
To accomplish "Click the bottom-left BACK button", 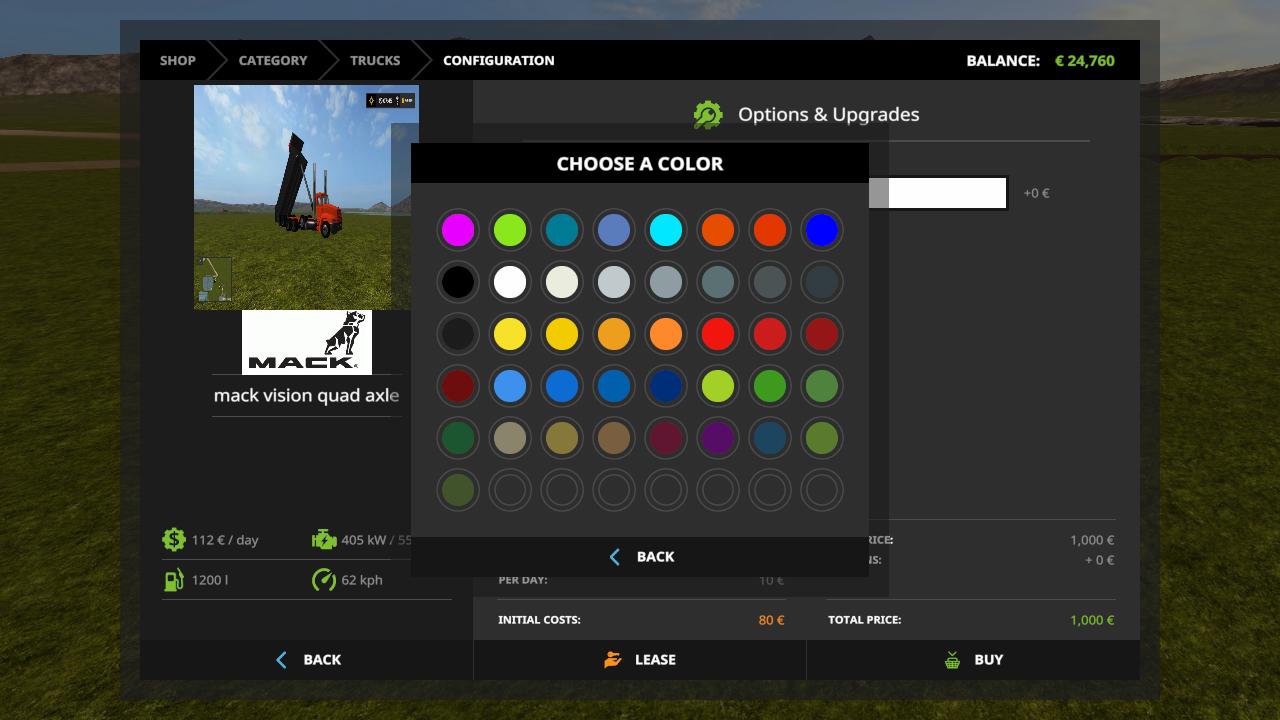I will [307, 660].
